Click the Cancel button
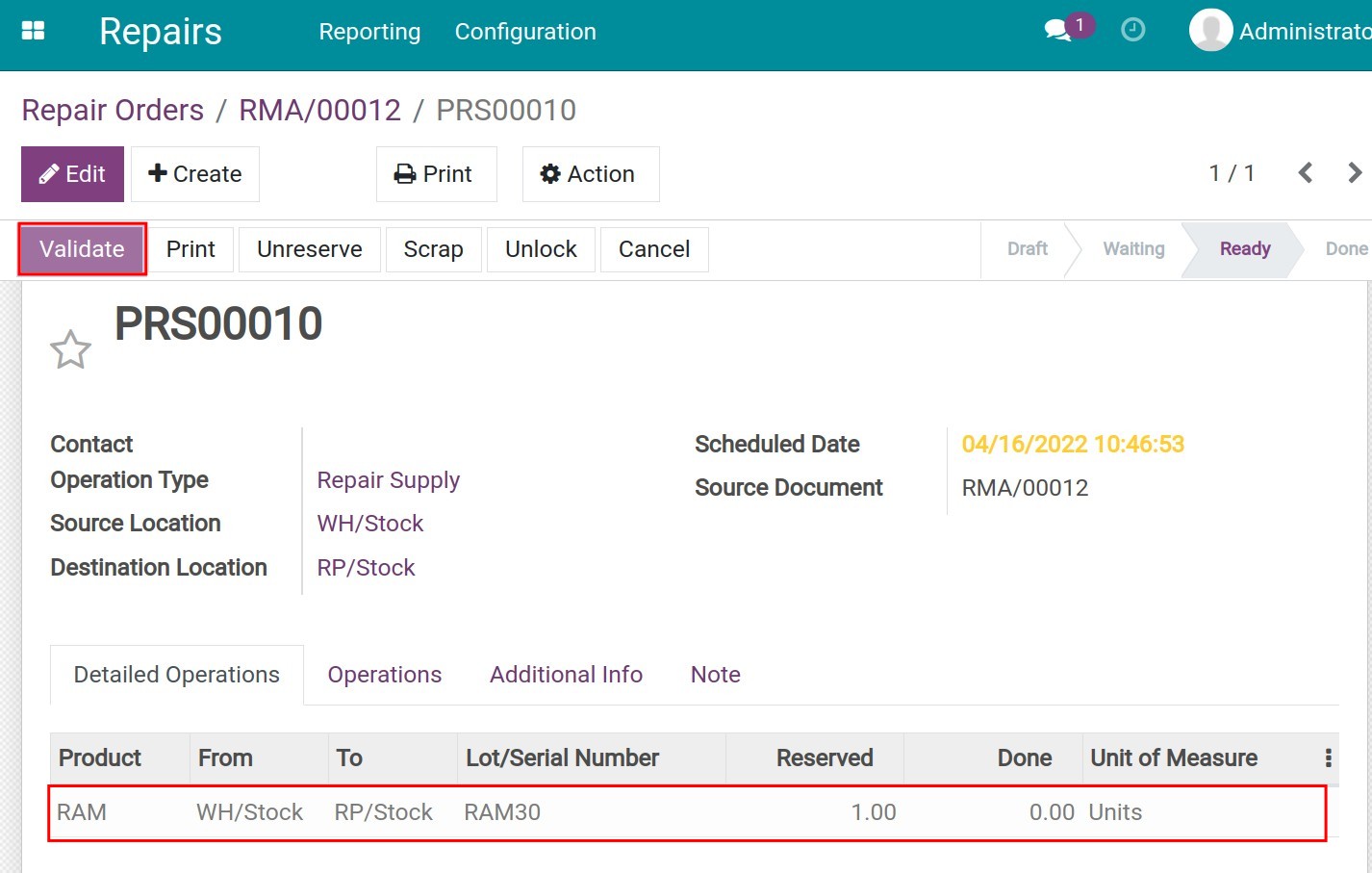Viewport: 1372px width, 873px height. point(654,249)
